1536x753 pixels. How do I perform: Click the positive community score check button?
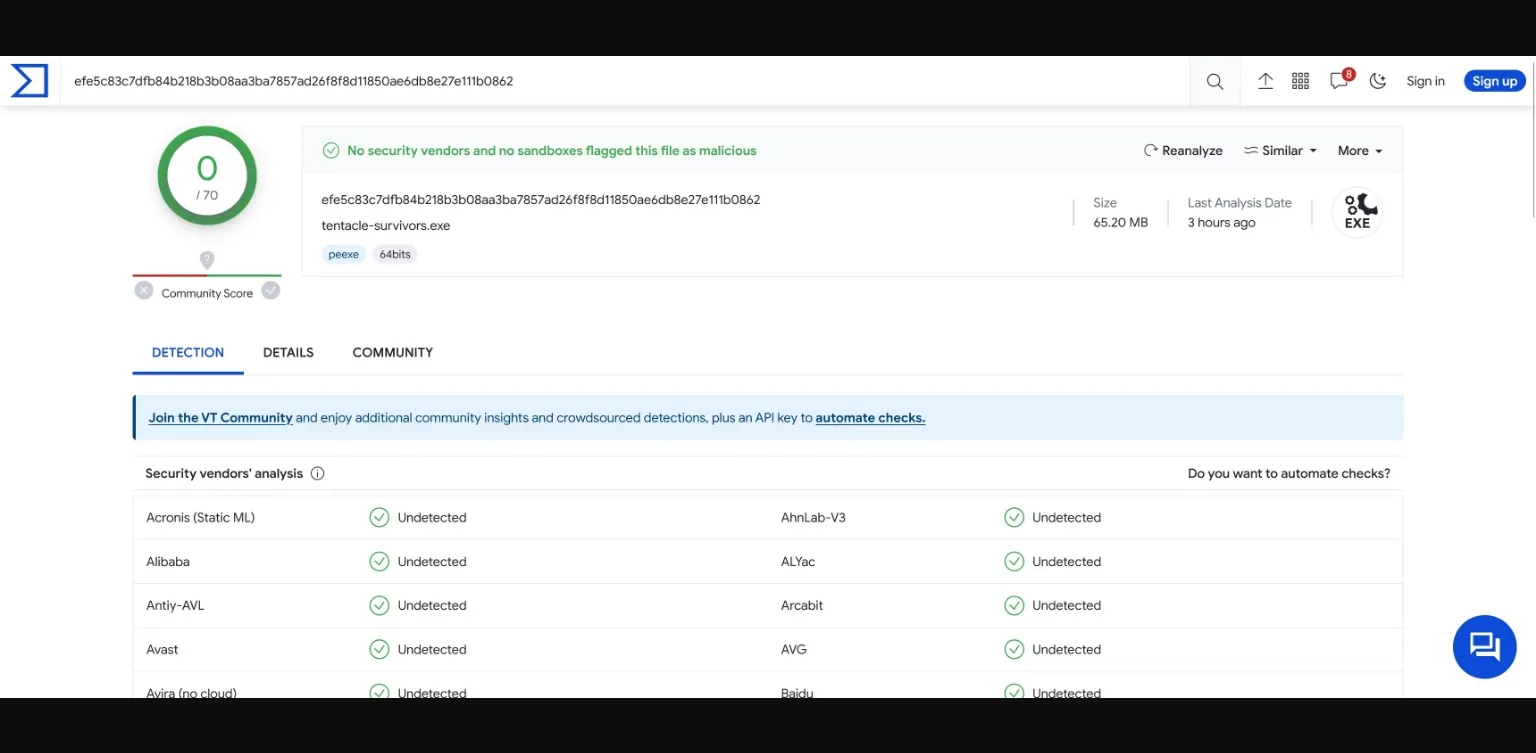click(271, 291)
